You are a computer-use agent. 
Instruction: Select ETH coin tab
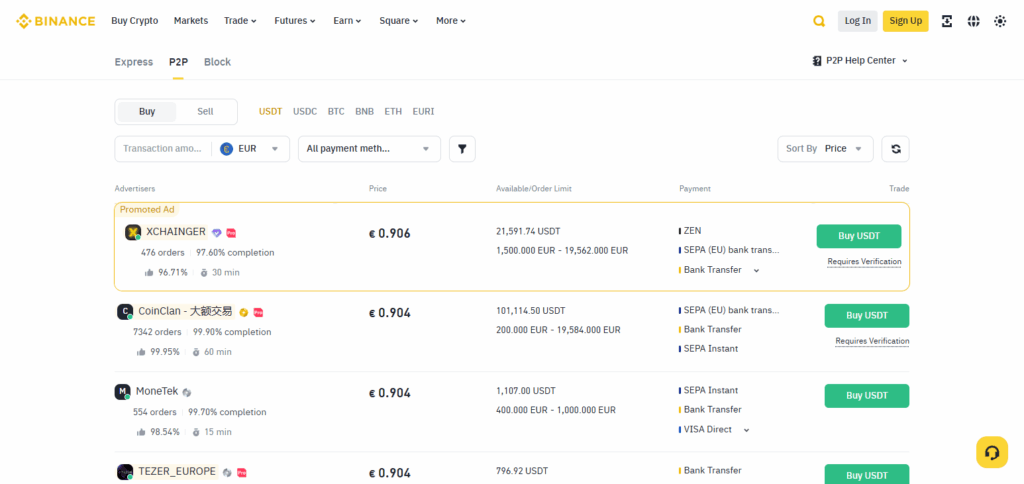[x=393, y=112]
